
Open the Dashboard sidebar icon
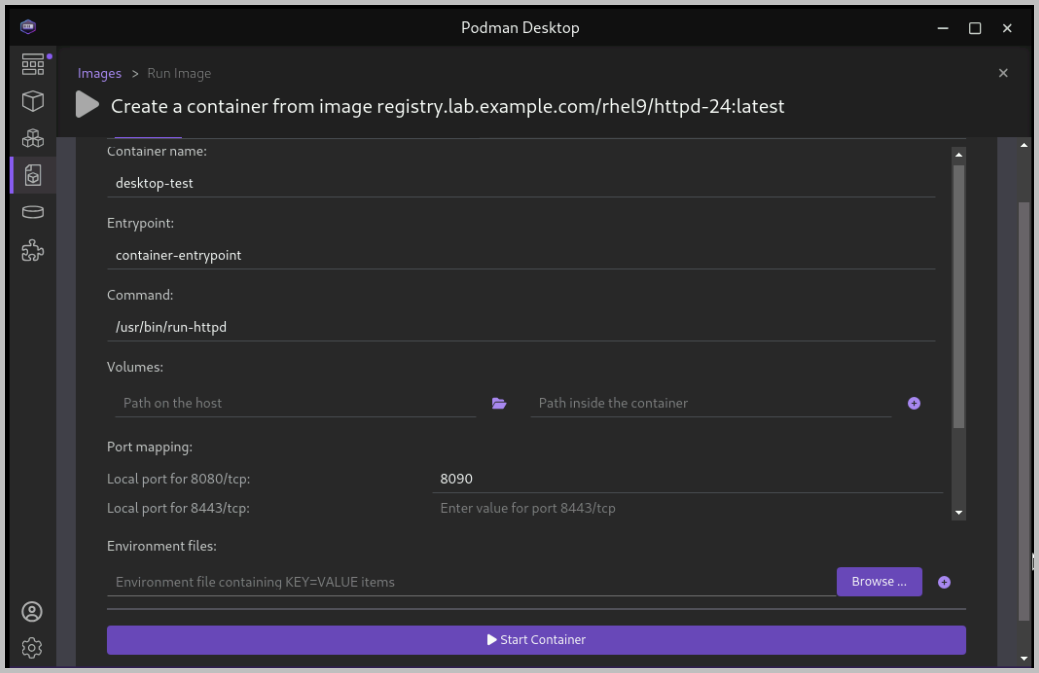[x=33, y=65]
